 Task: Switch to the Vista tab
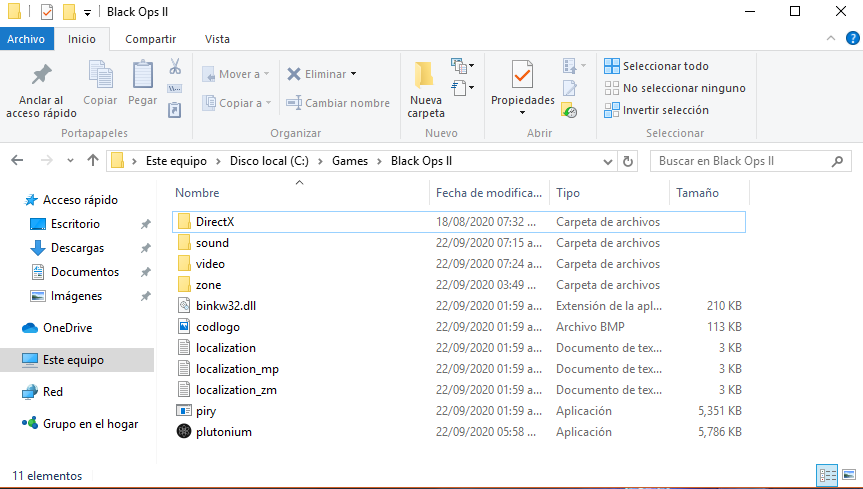pos(217,39)
